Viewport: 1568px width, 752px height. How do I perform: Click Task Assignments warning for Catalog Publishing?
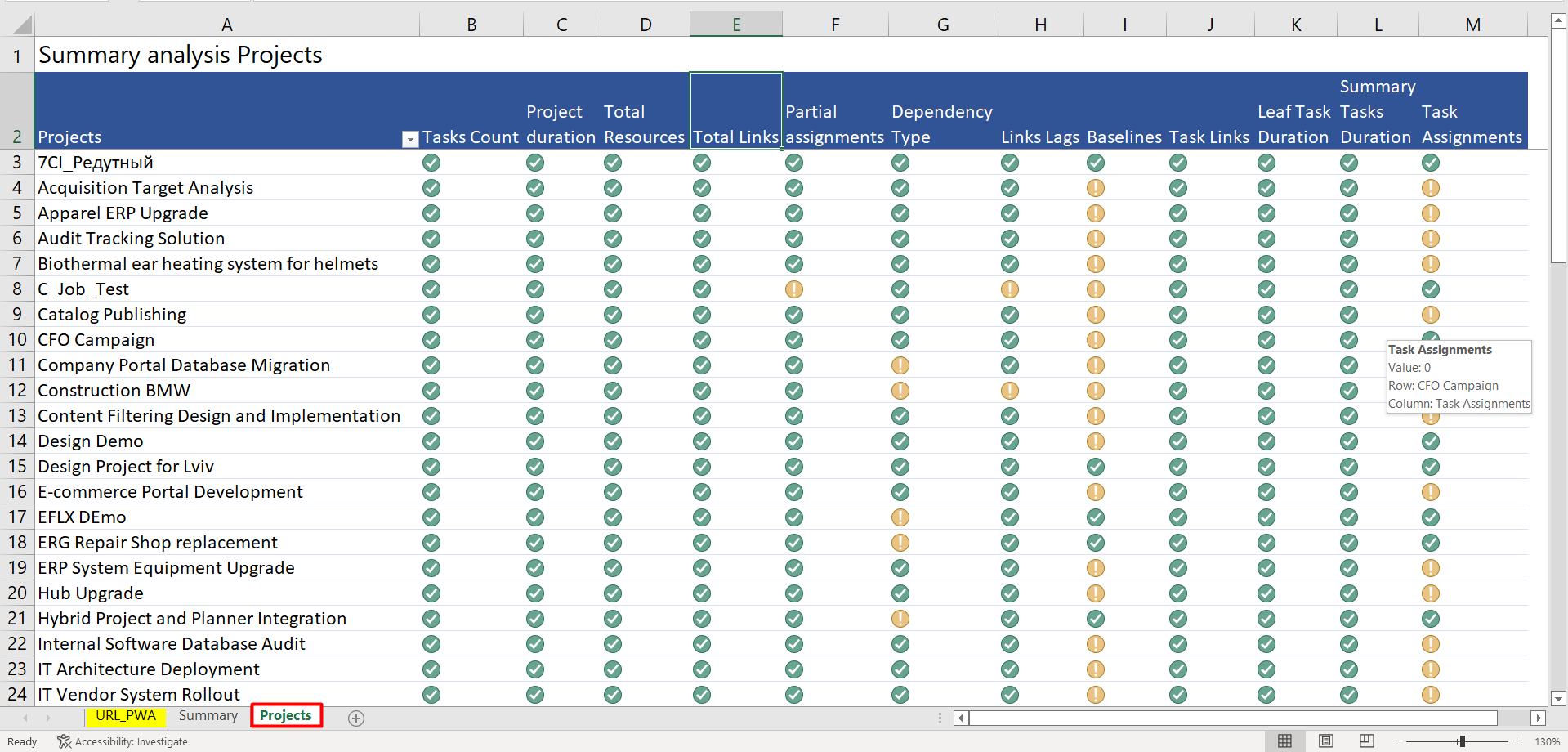tap(1431, 315)
